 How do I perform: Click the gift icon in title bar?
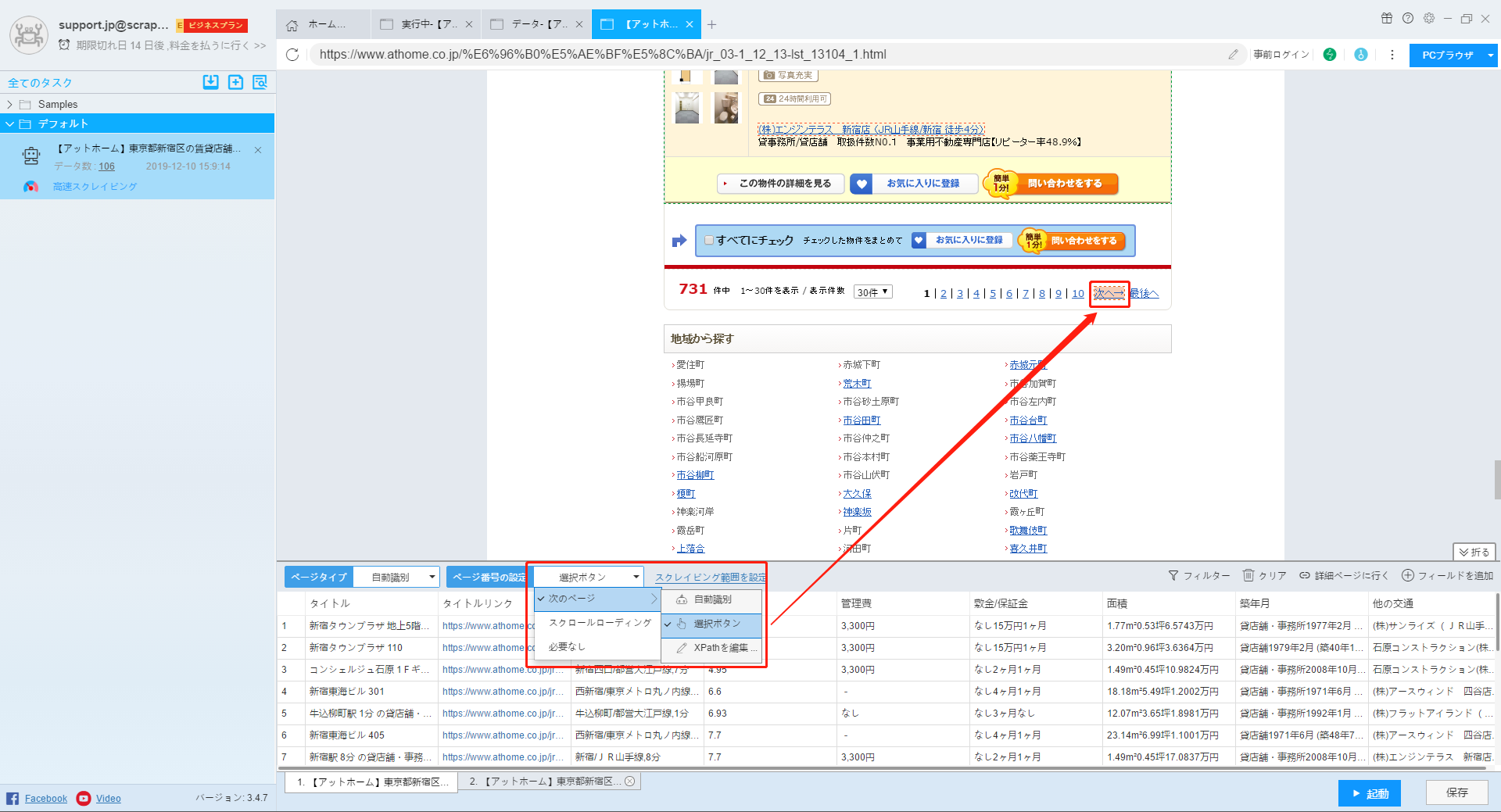[x=1387, y=18]
